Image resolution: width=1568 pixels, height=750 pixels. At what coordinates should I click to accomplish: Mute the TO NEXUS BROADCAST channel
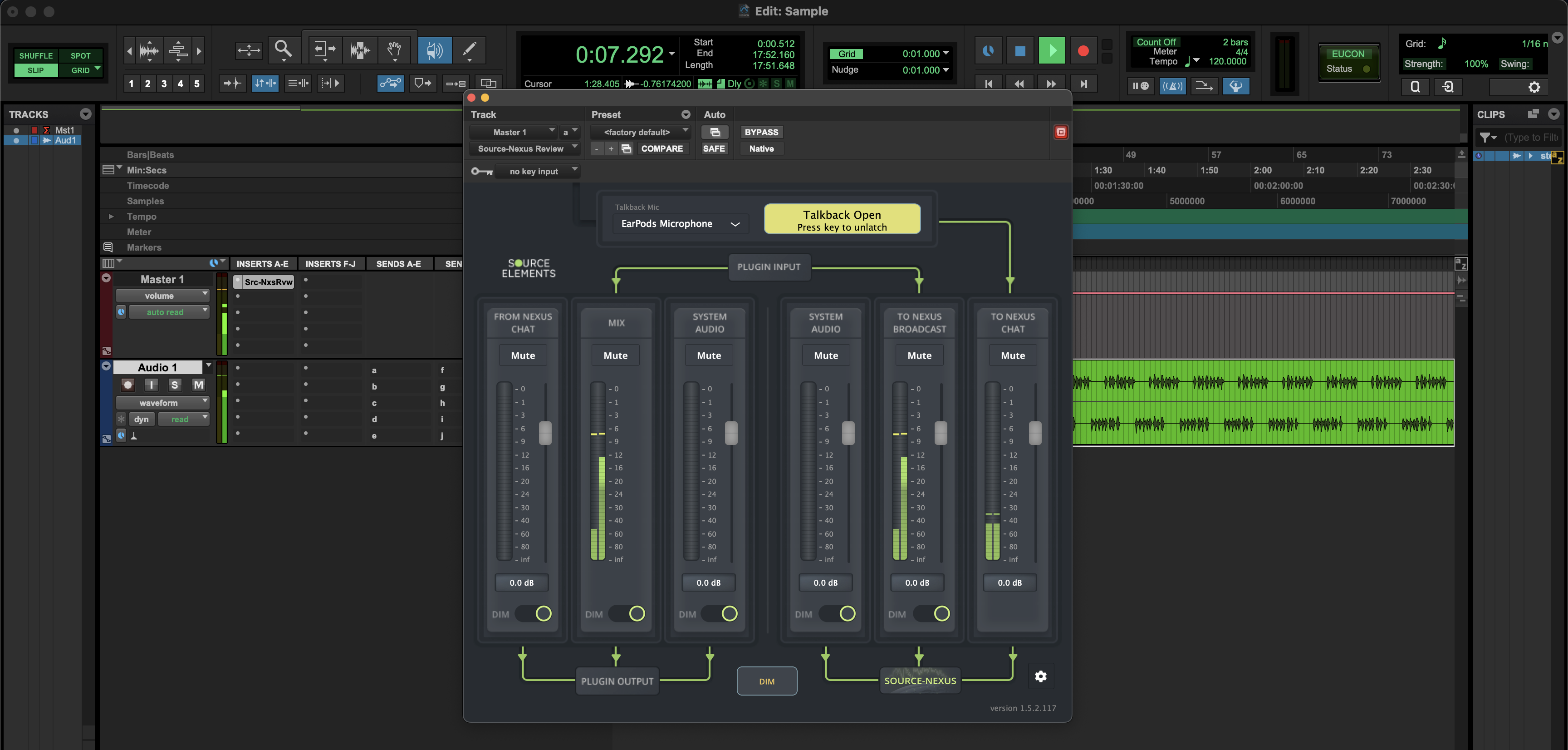[x=919, y=355]
